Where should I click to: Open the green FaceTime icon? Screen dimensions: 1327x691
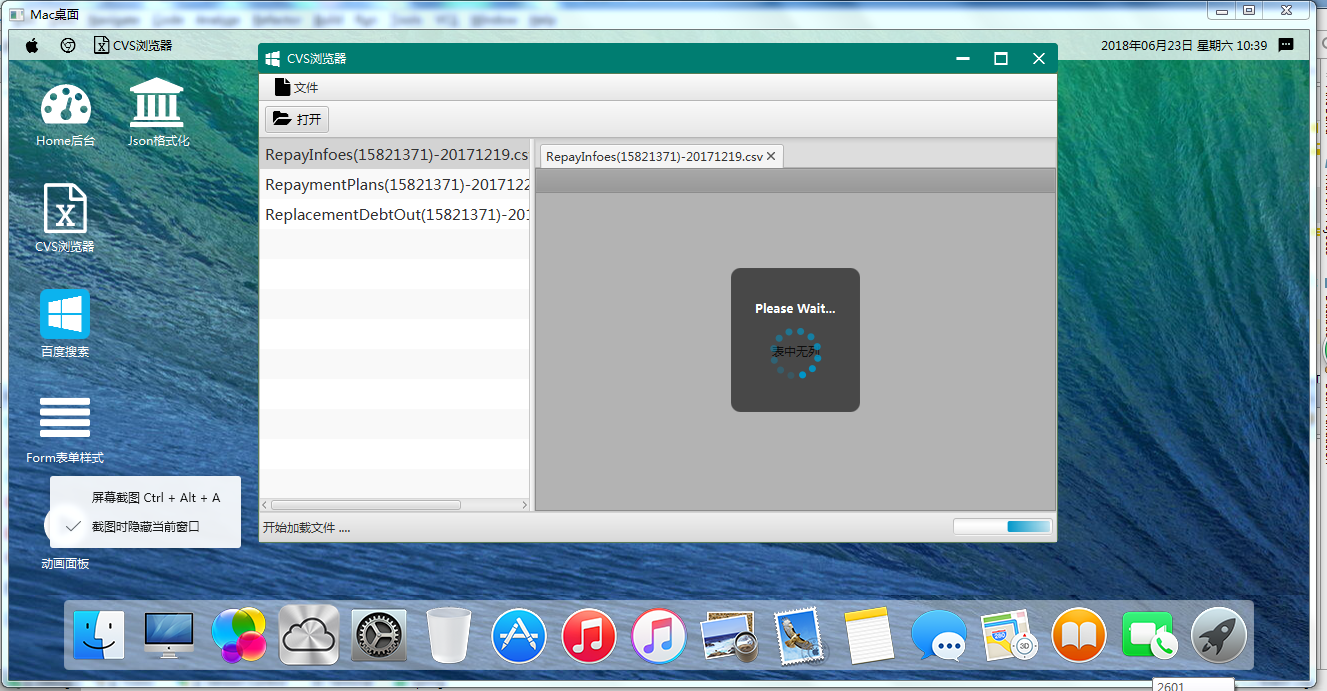pos(1149,636)
